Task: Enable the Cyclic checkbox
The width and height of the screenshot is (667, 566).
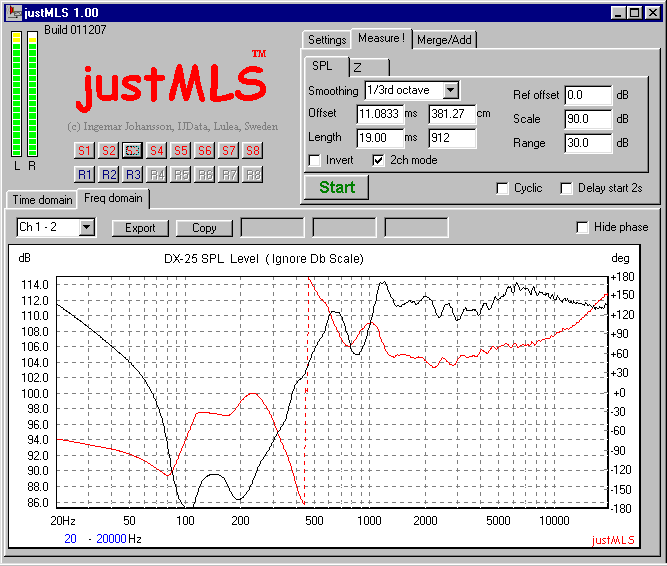Action: (x=502, y=188)
